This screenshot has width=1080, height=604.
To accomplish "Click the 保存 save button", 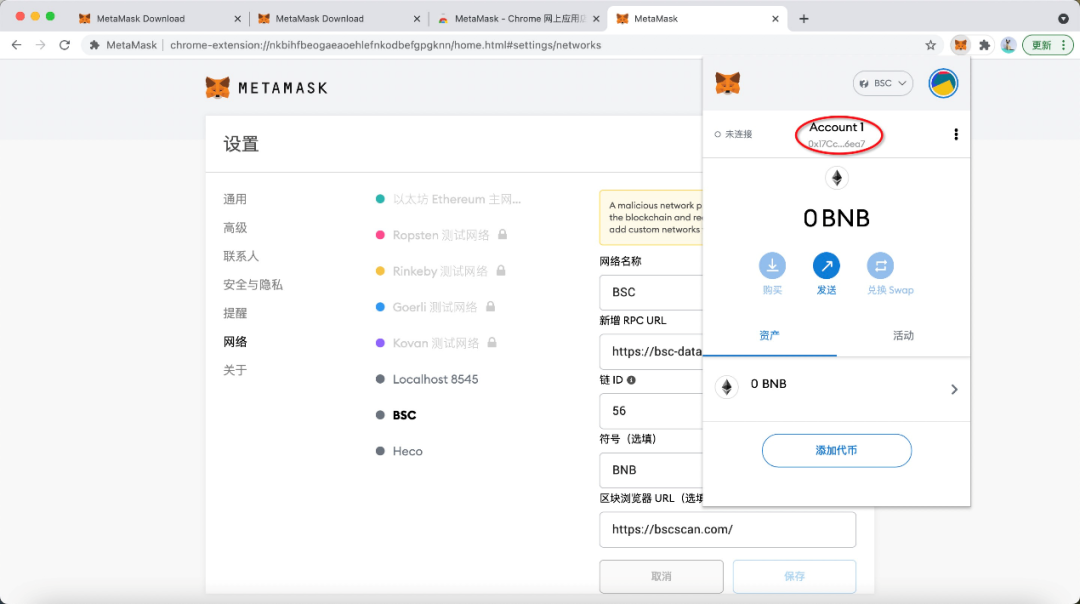I will [x=794, y=576].
